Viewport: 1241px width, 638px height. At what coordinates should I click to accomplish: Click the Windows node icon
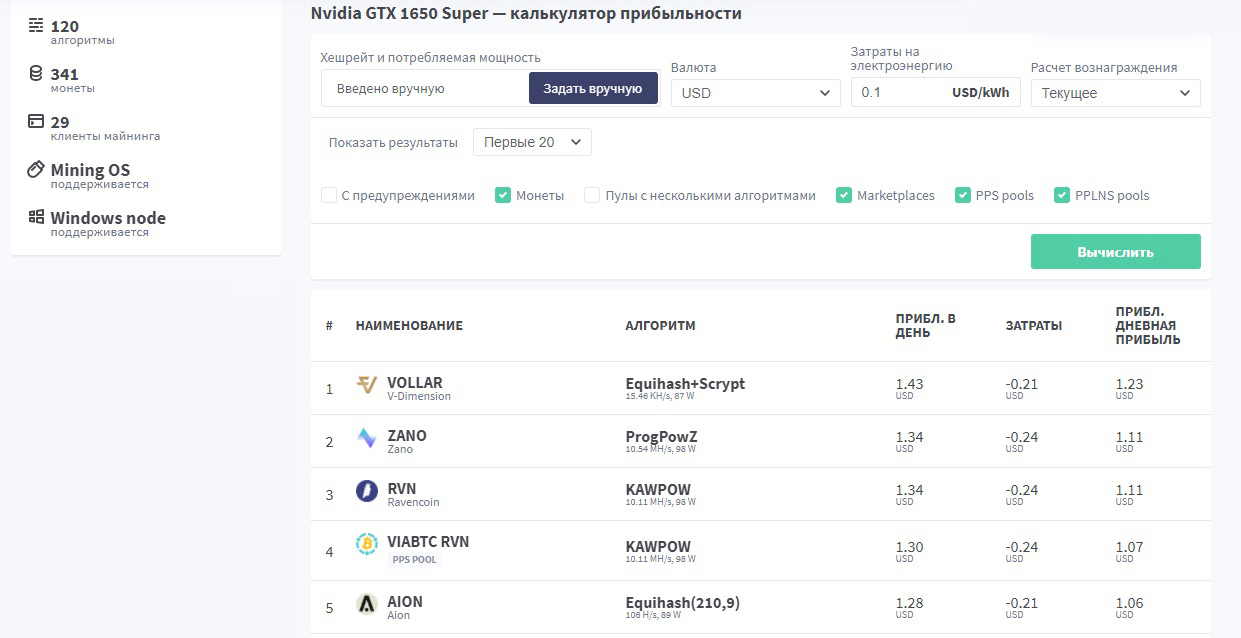coord(36,217)
